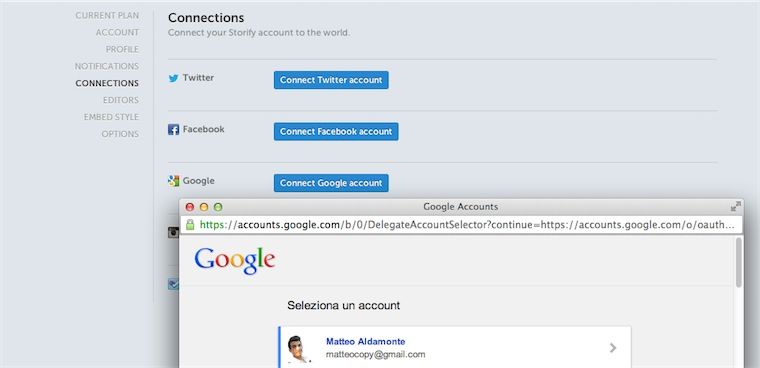Select Notifications in the sidebar
The height and width of the screenshot is (368, 760).
pos(107,66)
